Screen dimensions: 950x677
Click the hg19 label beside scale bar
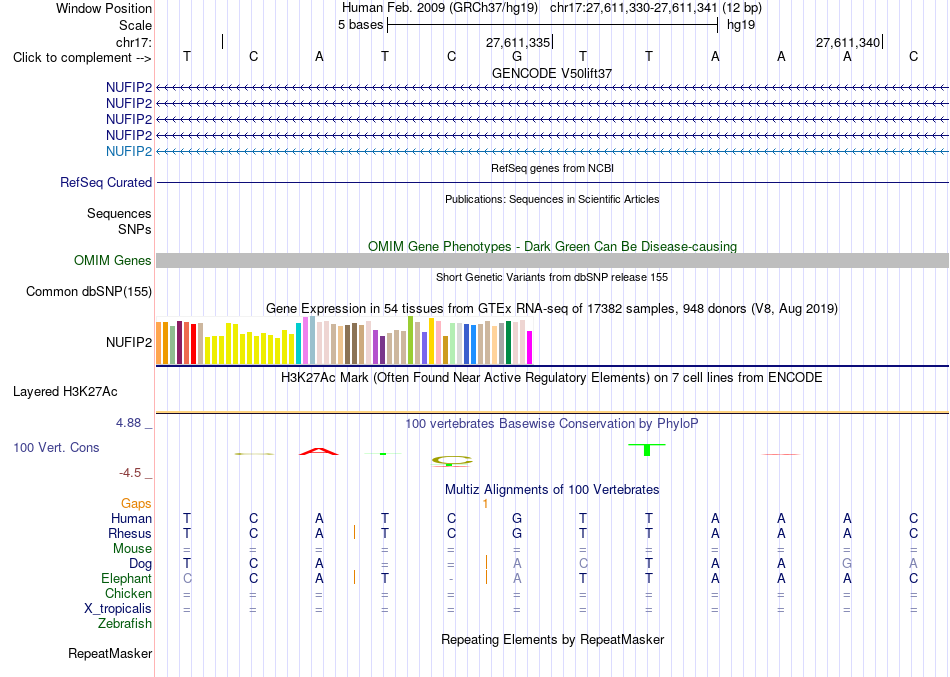[x=741, y=25]
